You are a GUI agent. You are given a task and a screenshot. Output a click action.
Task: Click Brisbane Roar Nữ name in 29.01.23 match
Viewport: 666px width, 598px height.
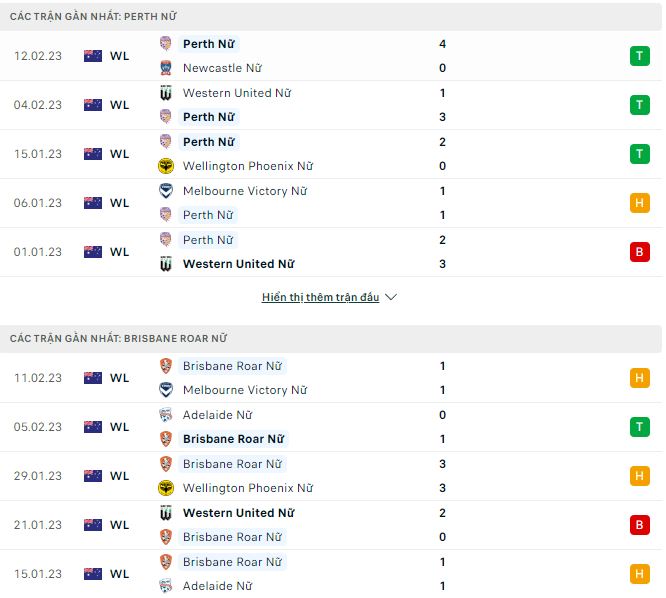coord(232,464)
